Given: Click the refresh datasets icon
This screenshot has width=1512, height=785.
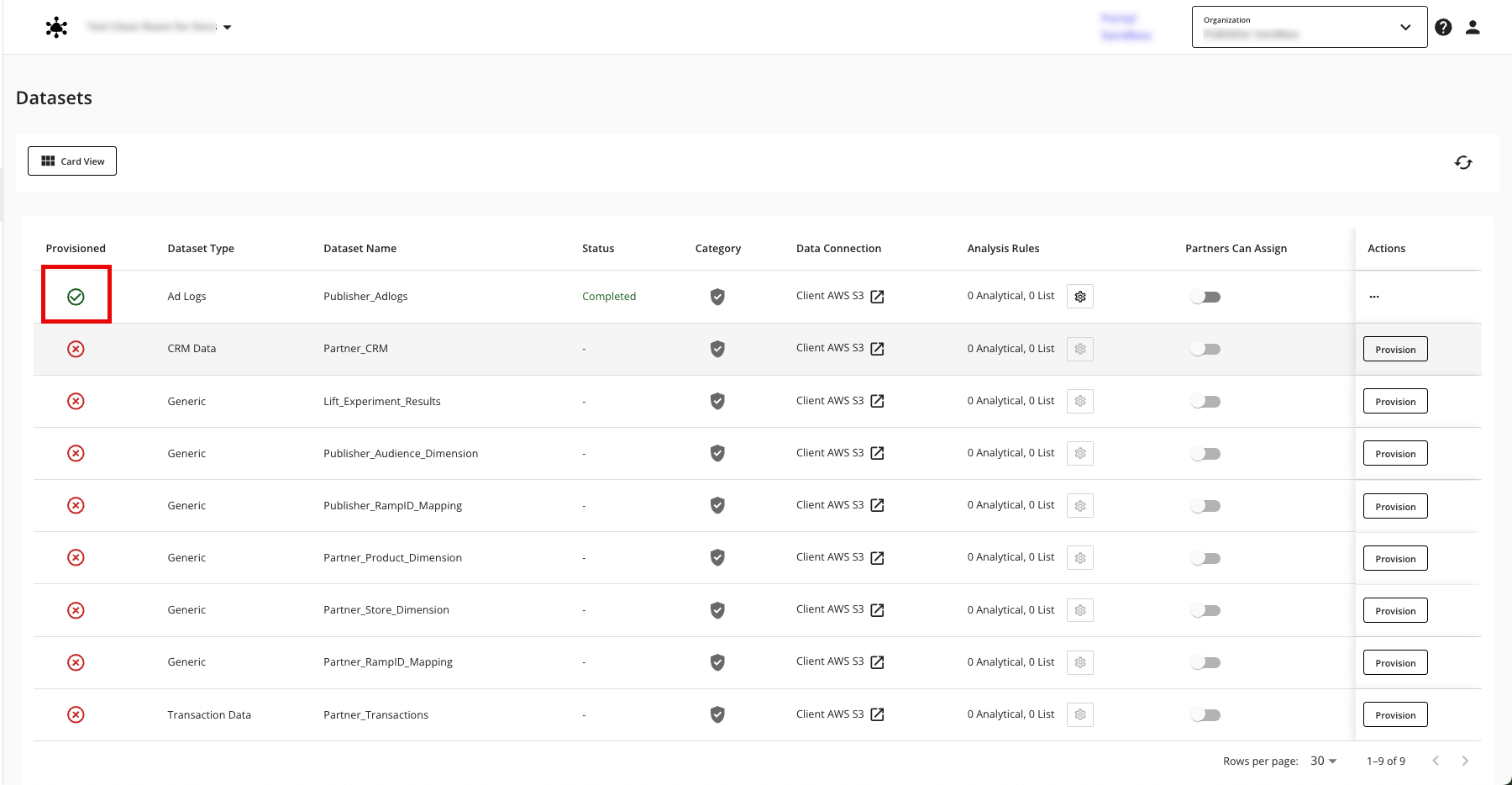Looking at the screenshot, I should [x=1463, y=162].
